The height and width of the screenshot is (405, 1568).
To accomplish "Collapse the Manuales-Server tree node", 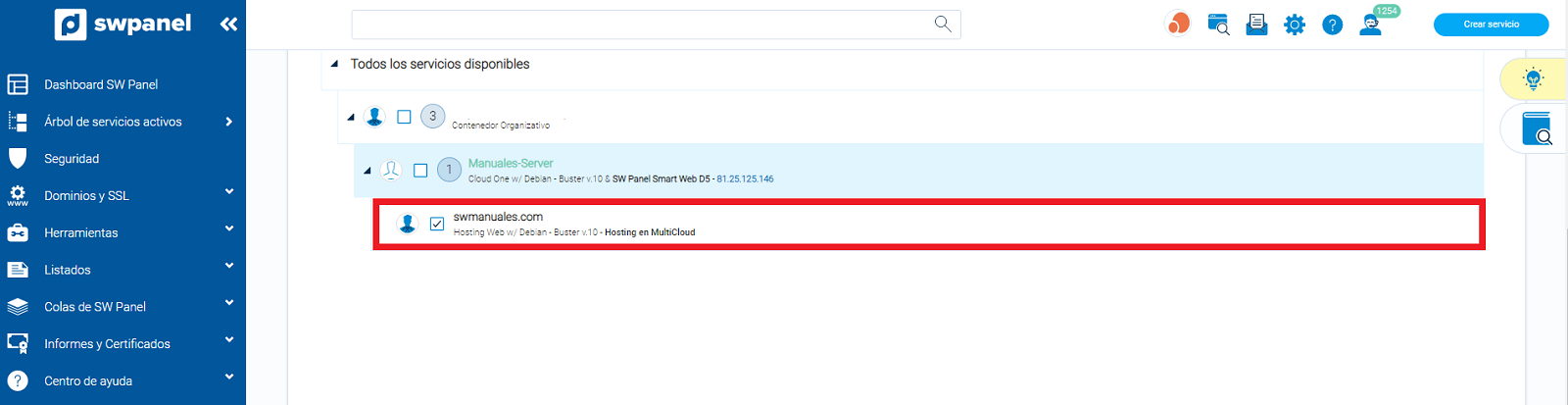I will click(367, 171).
